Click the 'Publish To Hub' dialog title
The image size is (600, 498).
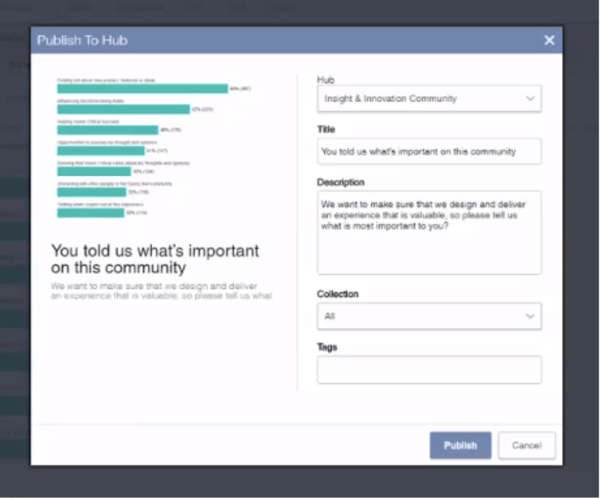click(82, 40)
